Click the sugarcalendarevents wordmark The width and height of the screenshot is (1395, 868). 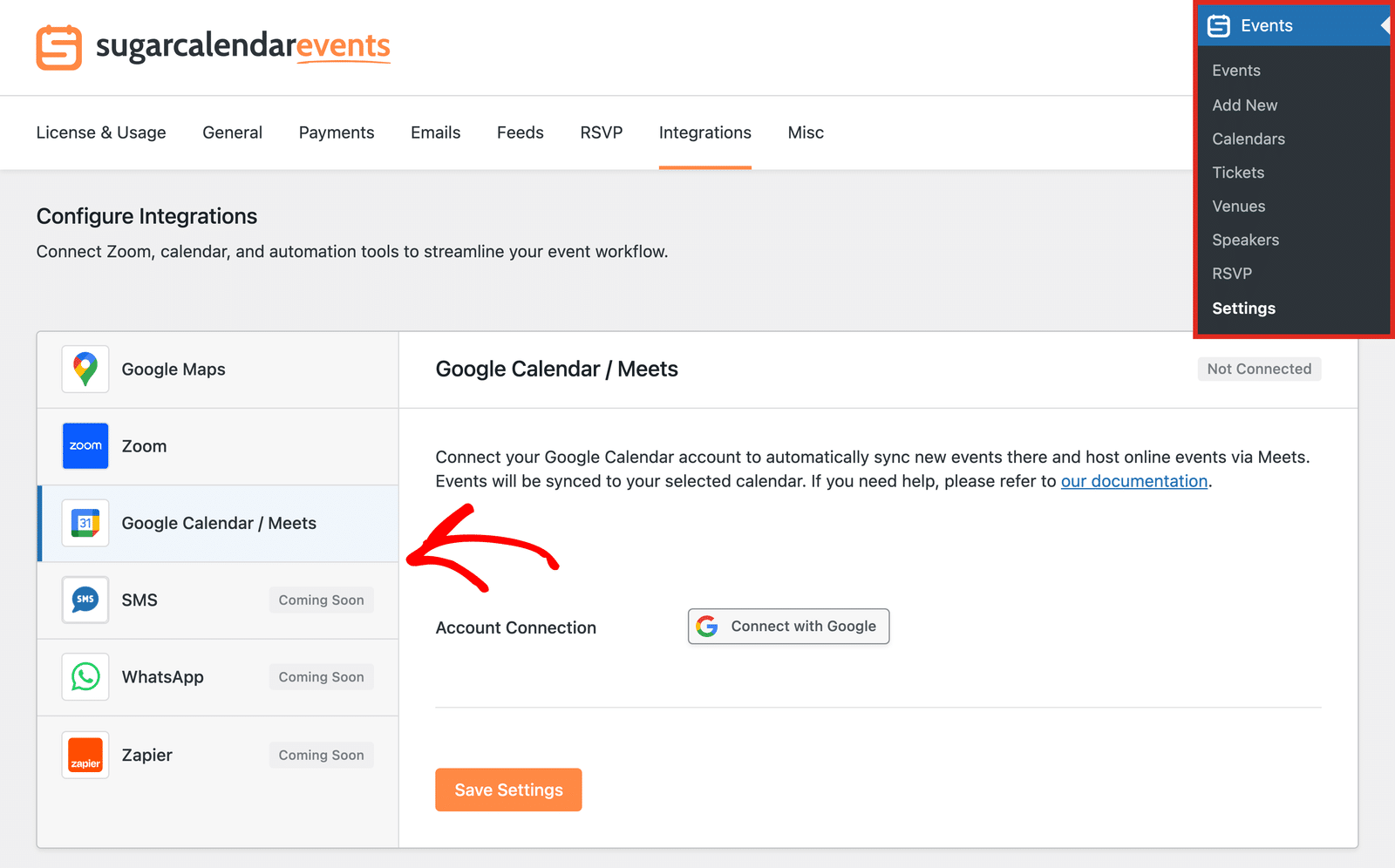coord(243,46)
